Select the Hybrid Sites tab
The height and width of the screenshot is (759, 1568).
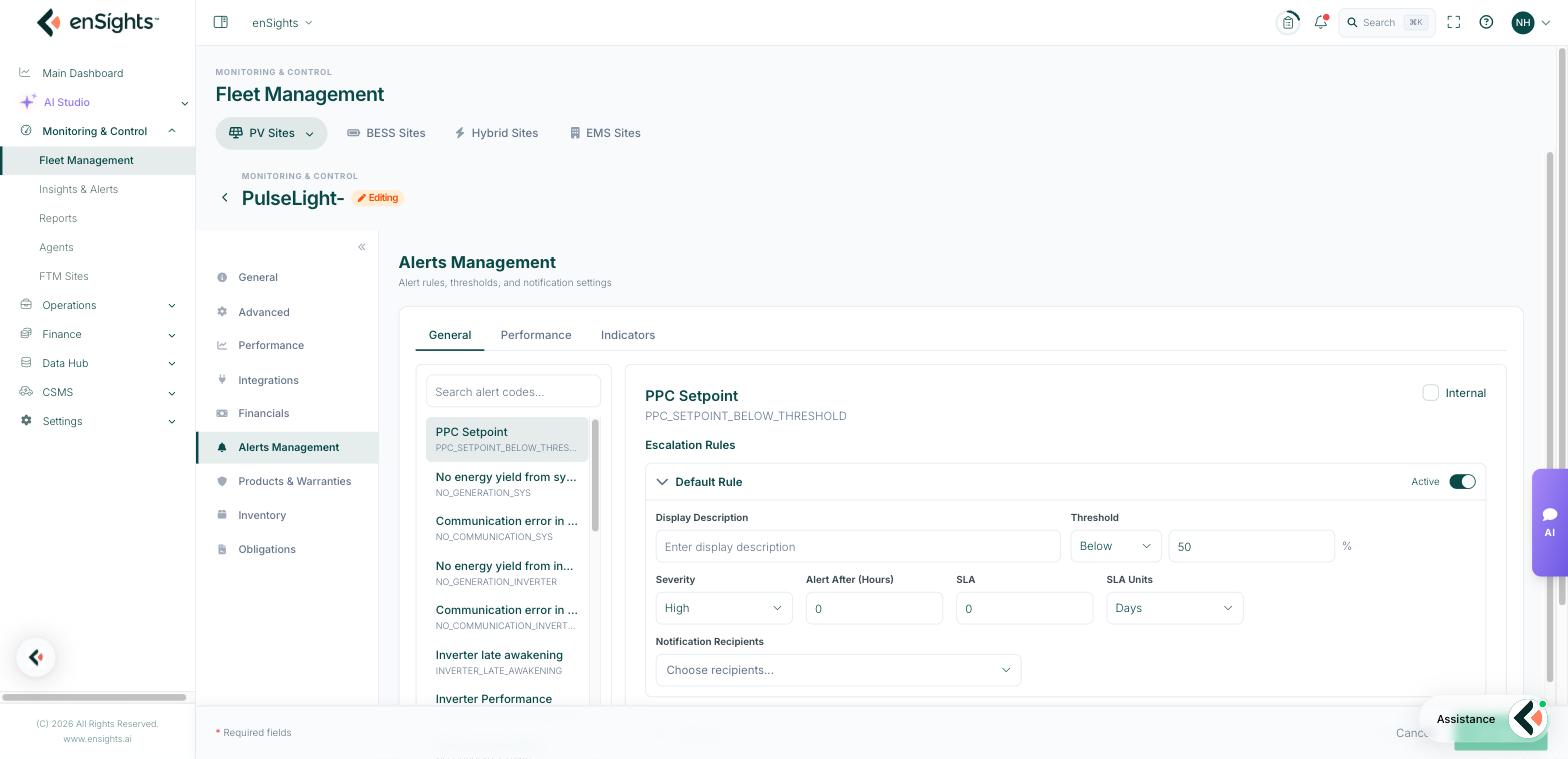496,133
